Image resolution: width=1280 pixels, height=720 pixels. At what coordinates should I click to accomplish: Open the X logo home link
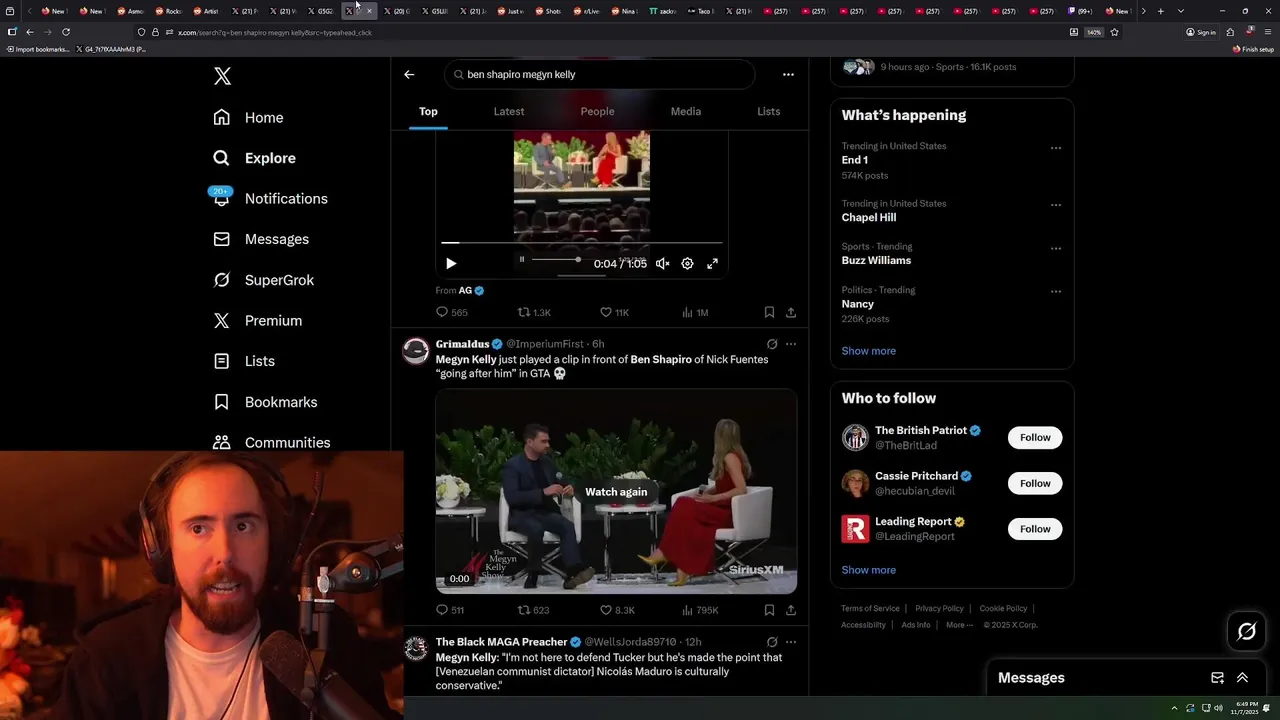tap(222, 76)
